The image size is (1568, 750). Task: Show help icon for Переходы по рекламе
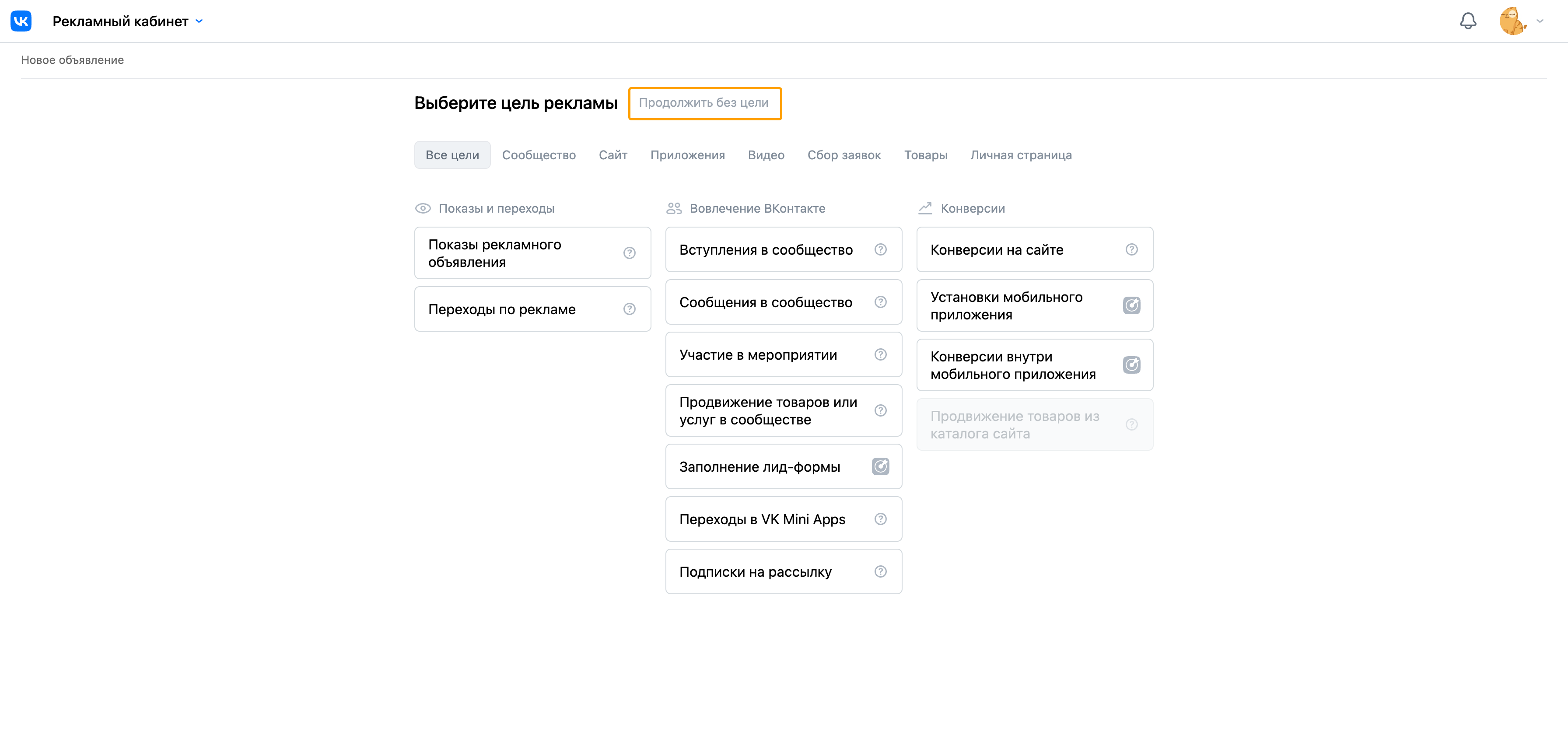point(630,309)
